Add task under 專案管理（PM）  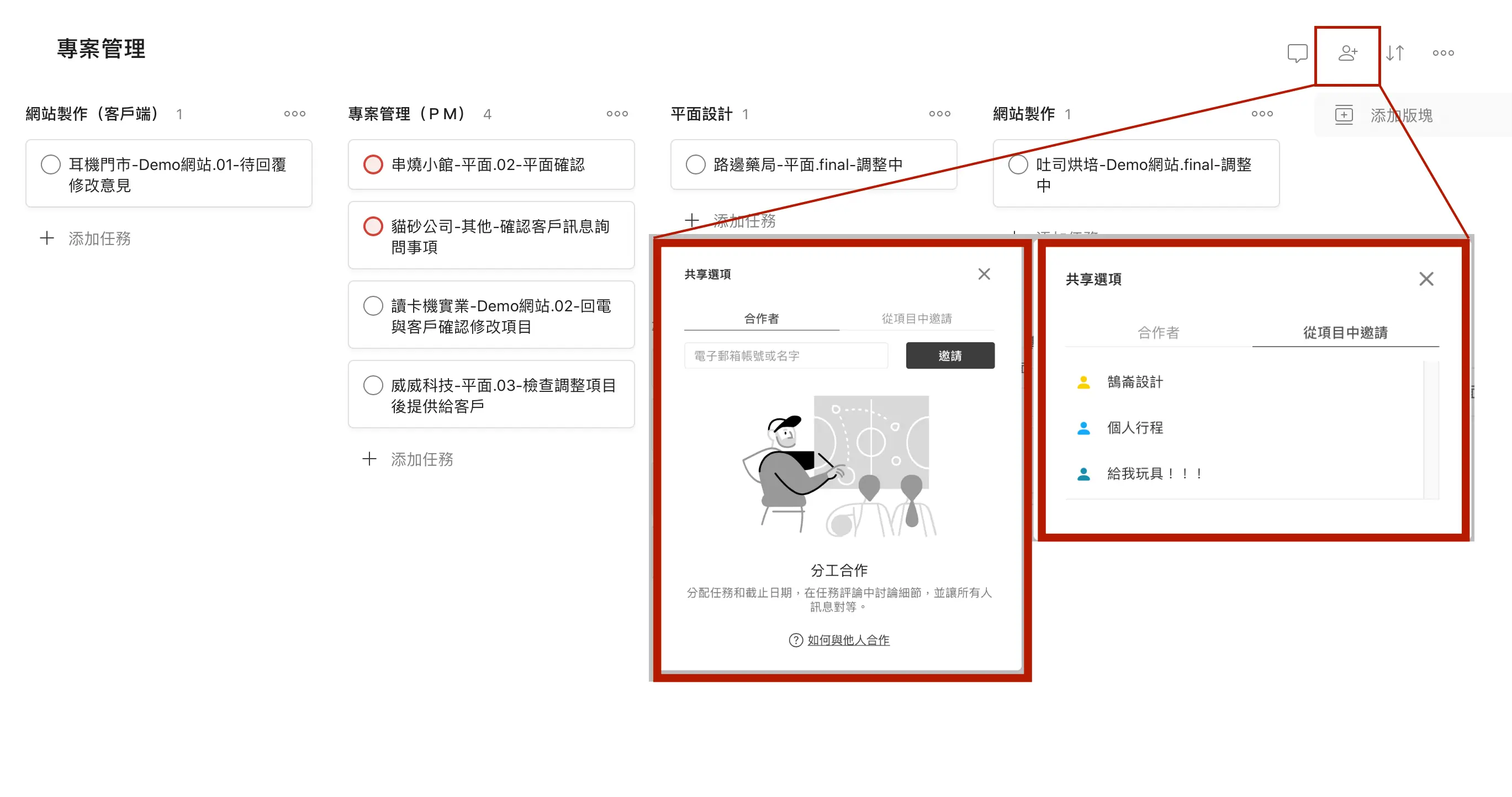(x=408, y=459)
